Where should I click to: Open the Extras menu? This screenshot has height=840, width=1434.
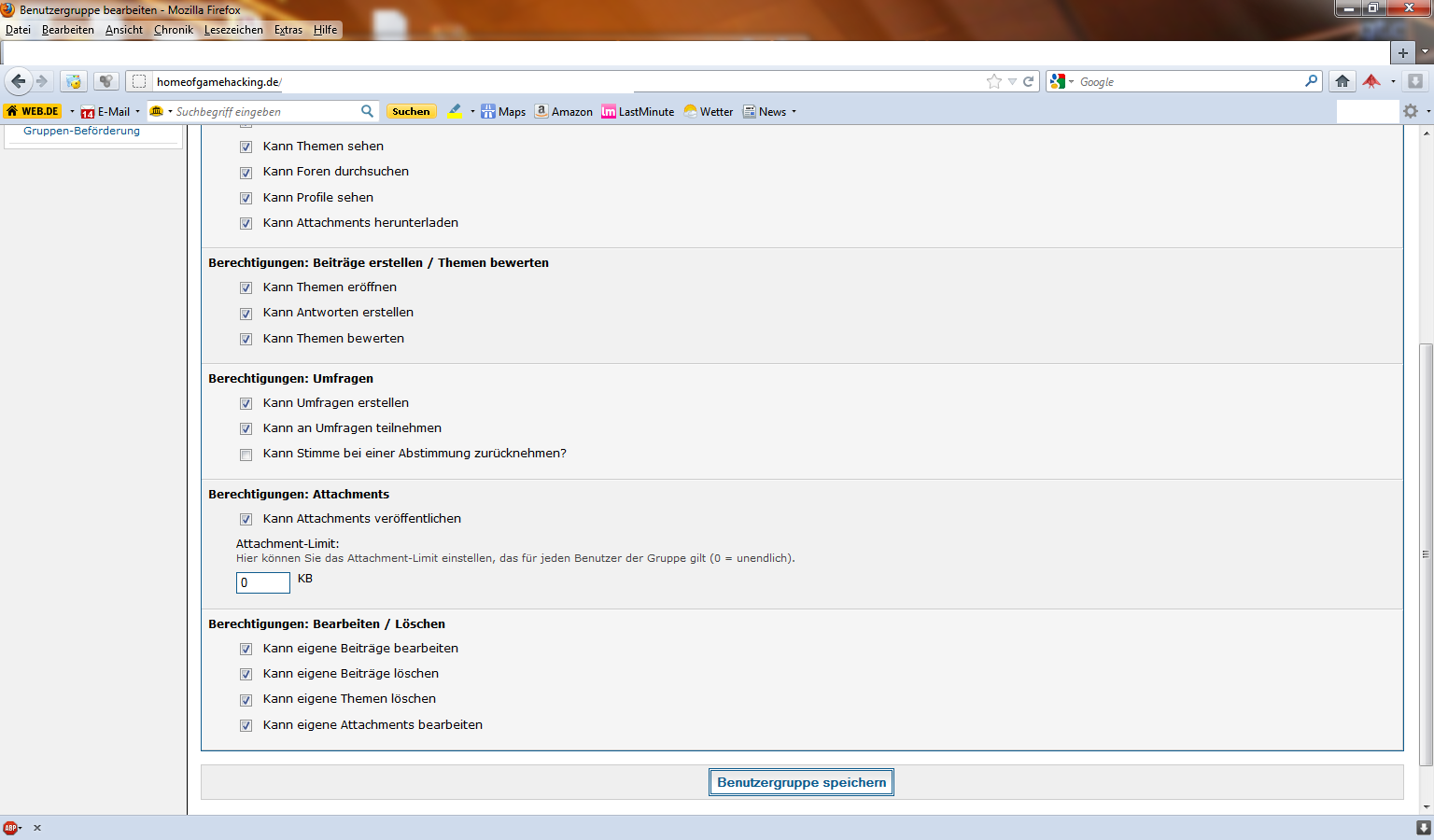click(x=288, y=30)
